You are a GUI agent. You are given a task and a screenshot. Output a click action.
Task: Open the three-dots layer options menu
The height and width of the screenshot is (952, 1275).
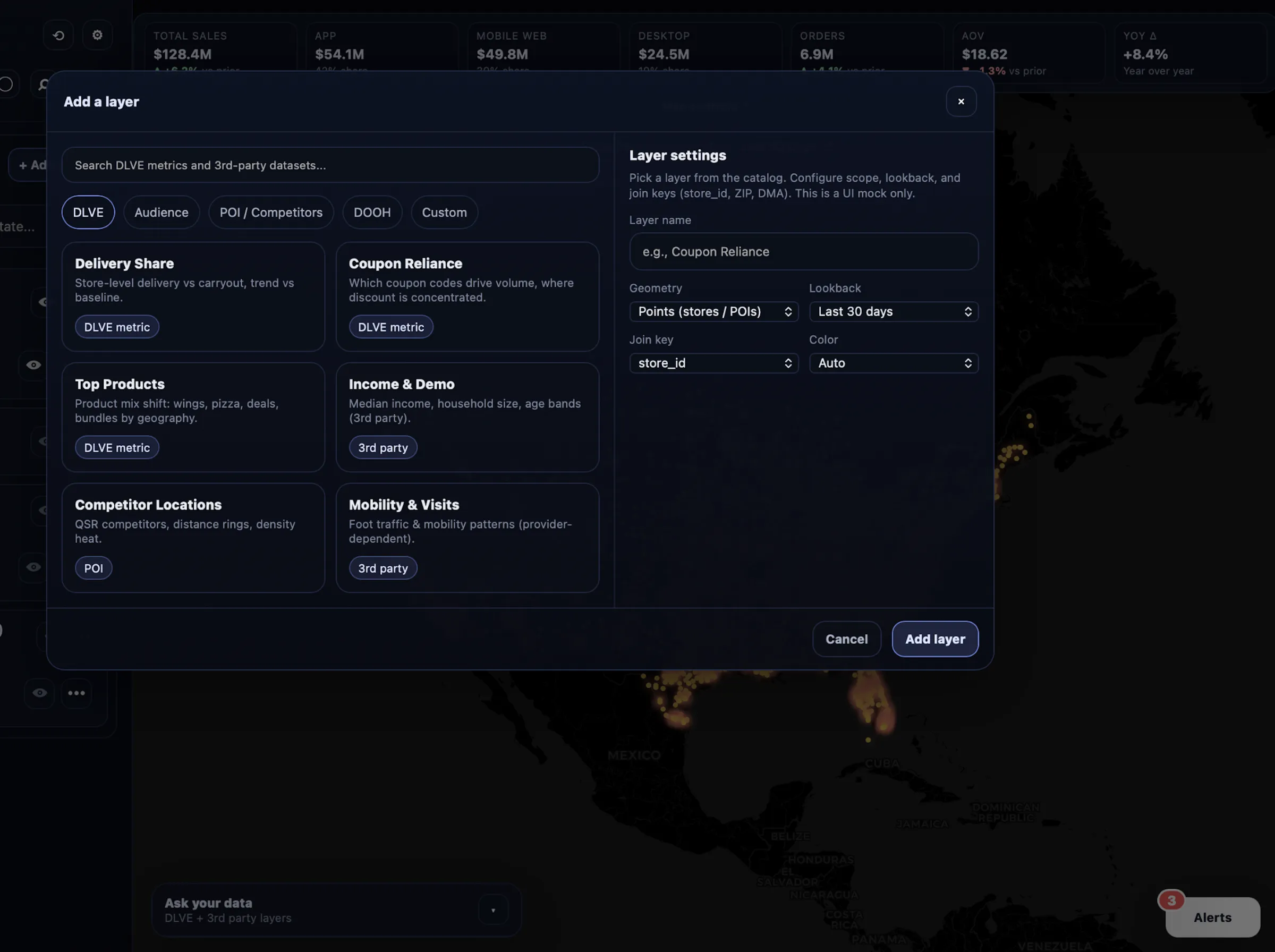[76, 693]
